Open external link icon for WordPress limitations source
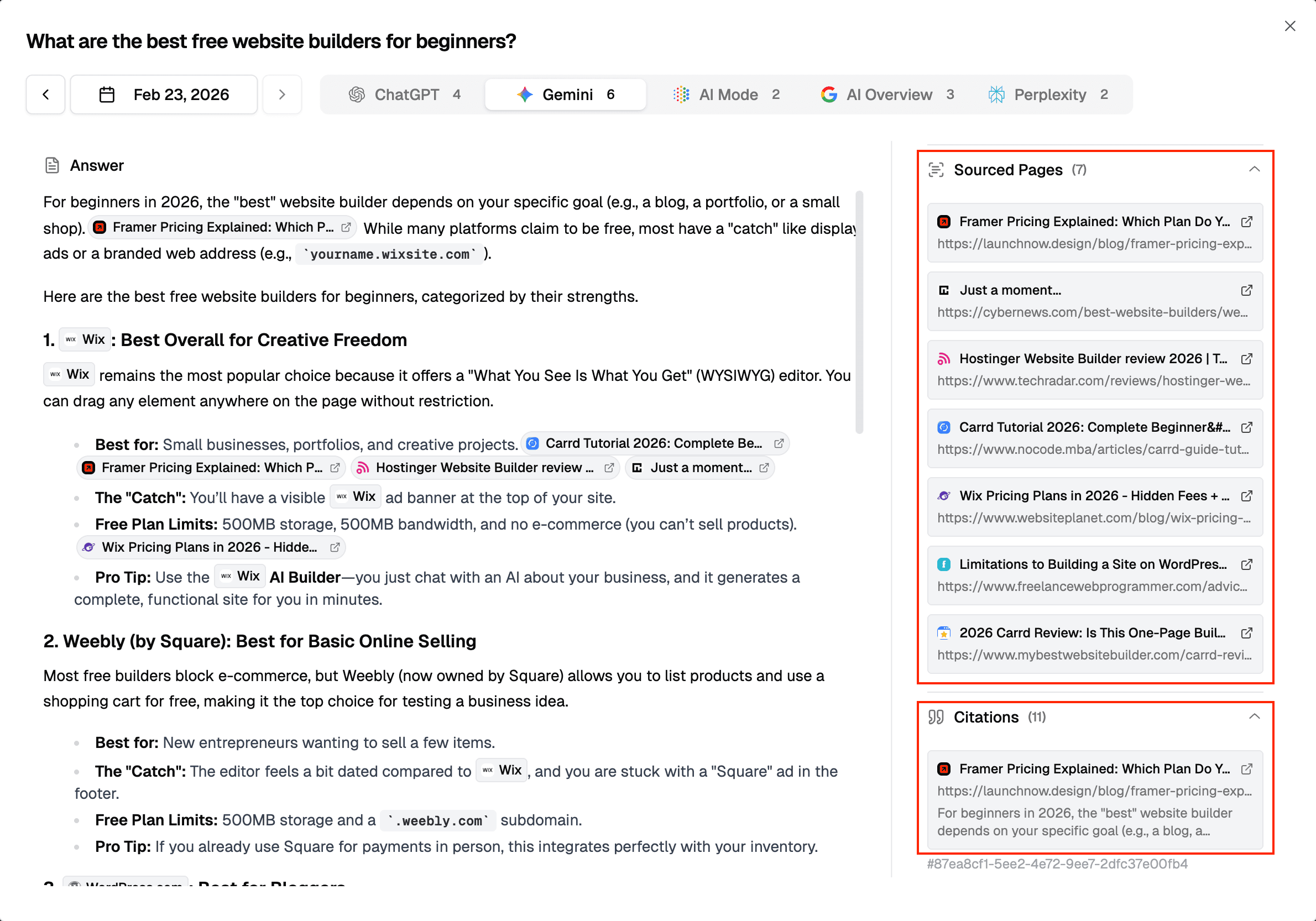This screenshot has height=921, width=1316. [x=1246, y=564]
